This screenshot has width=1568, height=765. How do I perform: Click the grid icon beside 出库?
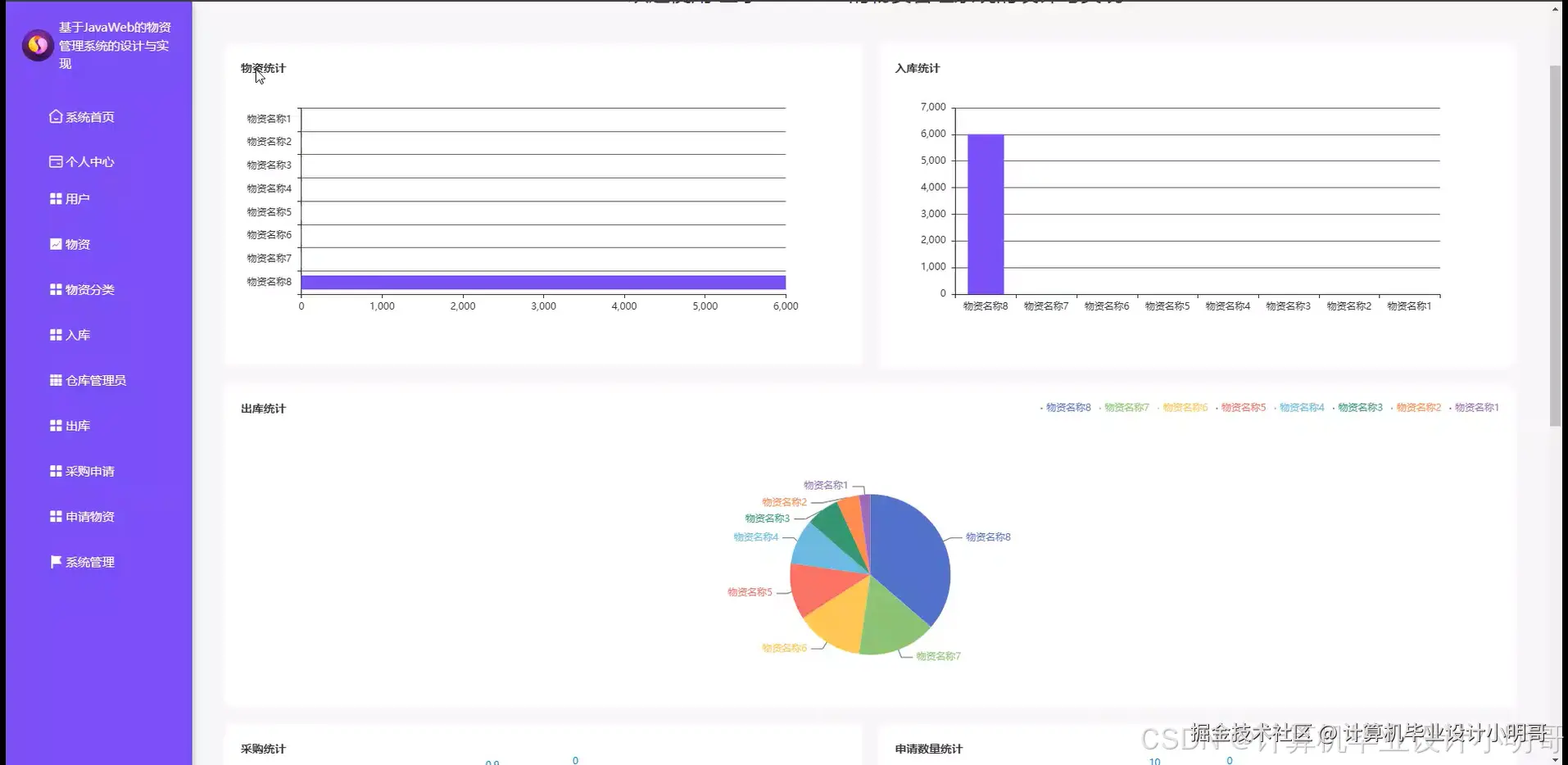(x=56, y=426)
